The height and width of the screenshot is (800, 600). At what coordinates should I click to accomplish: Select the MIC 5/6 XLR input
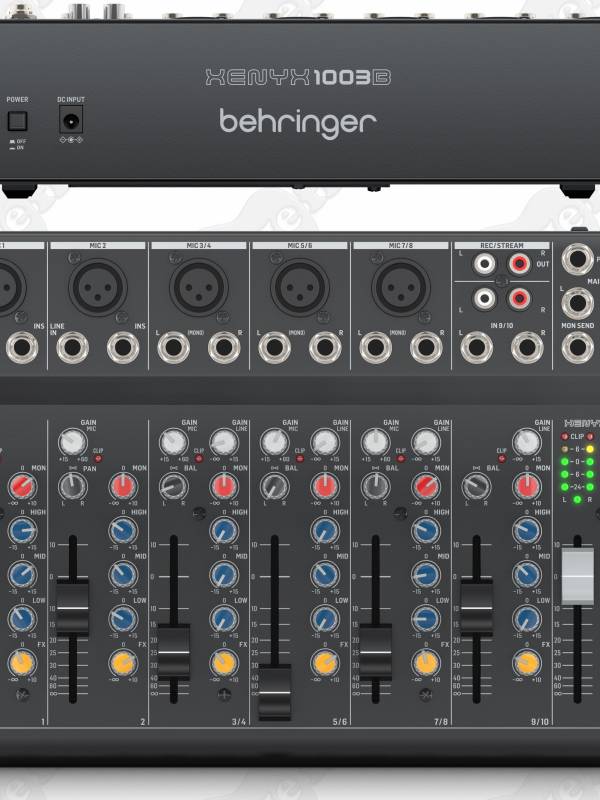299,287
